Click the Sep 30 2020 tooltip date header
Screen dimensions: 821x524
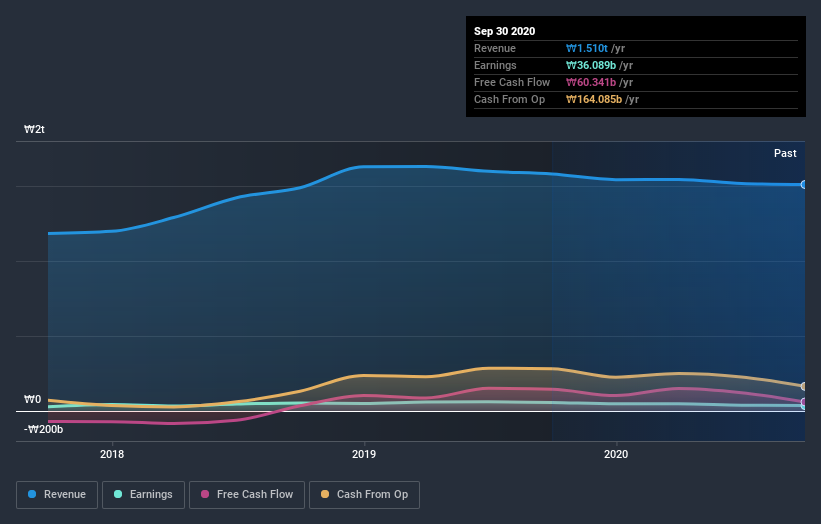pos(504,31)
